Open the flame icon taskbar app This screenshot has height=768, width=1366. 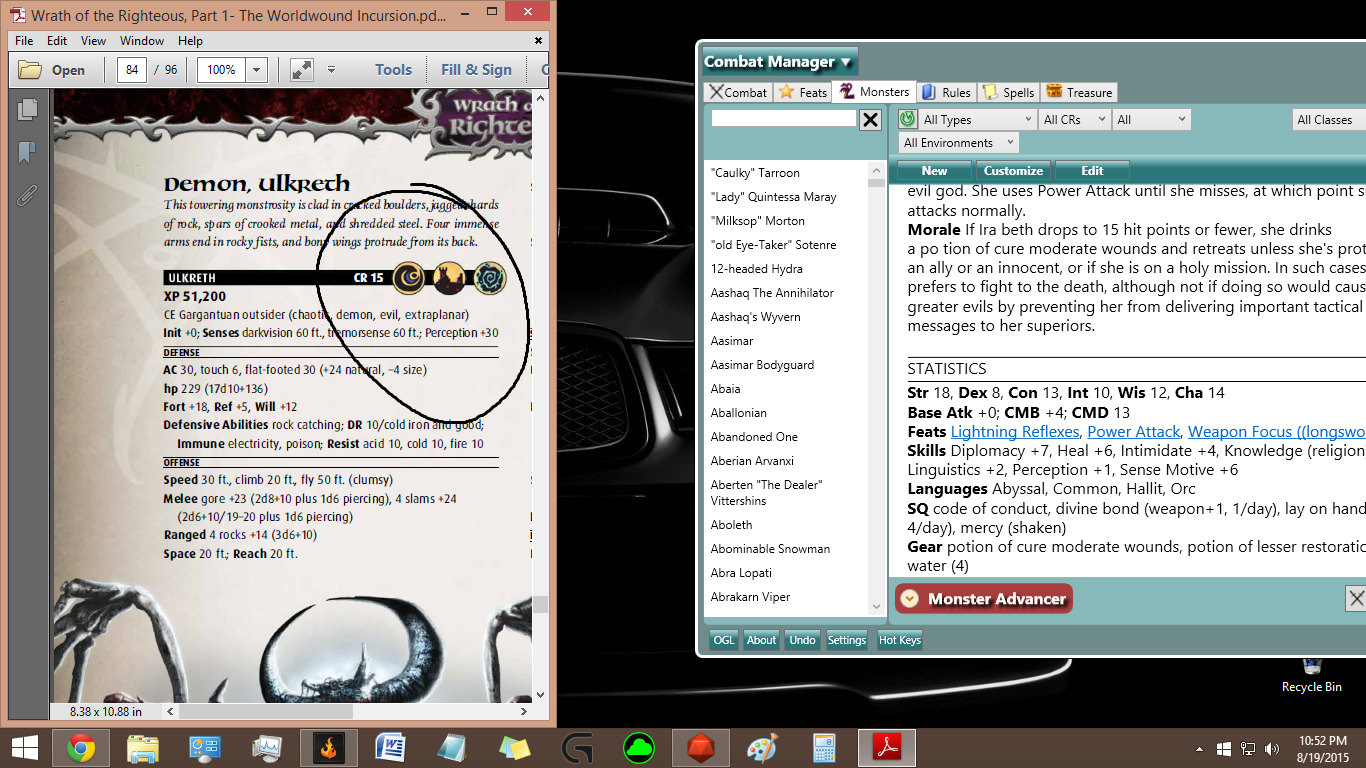click(329, 748)
